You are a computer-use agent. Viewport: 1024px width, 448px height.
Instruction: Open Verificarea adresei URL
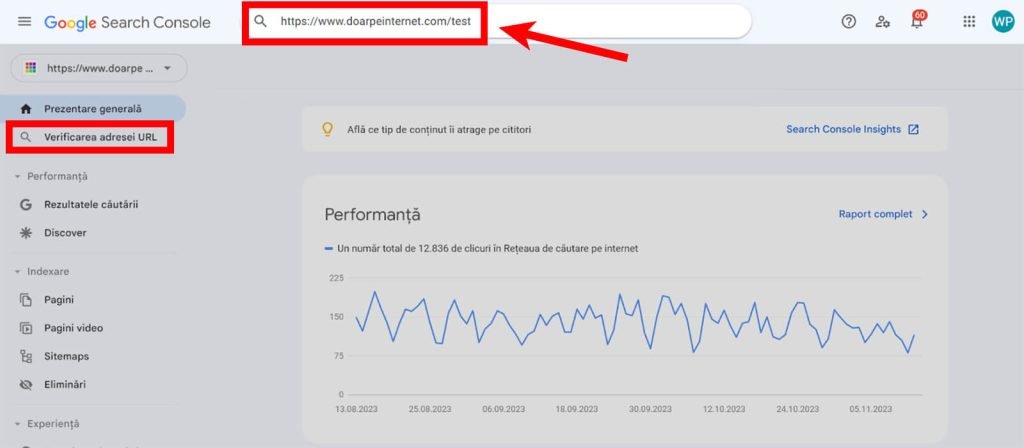[x=91, y=137]
